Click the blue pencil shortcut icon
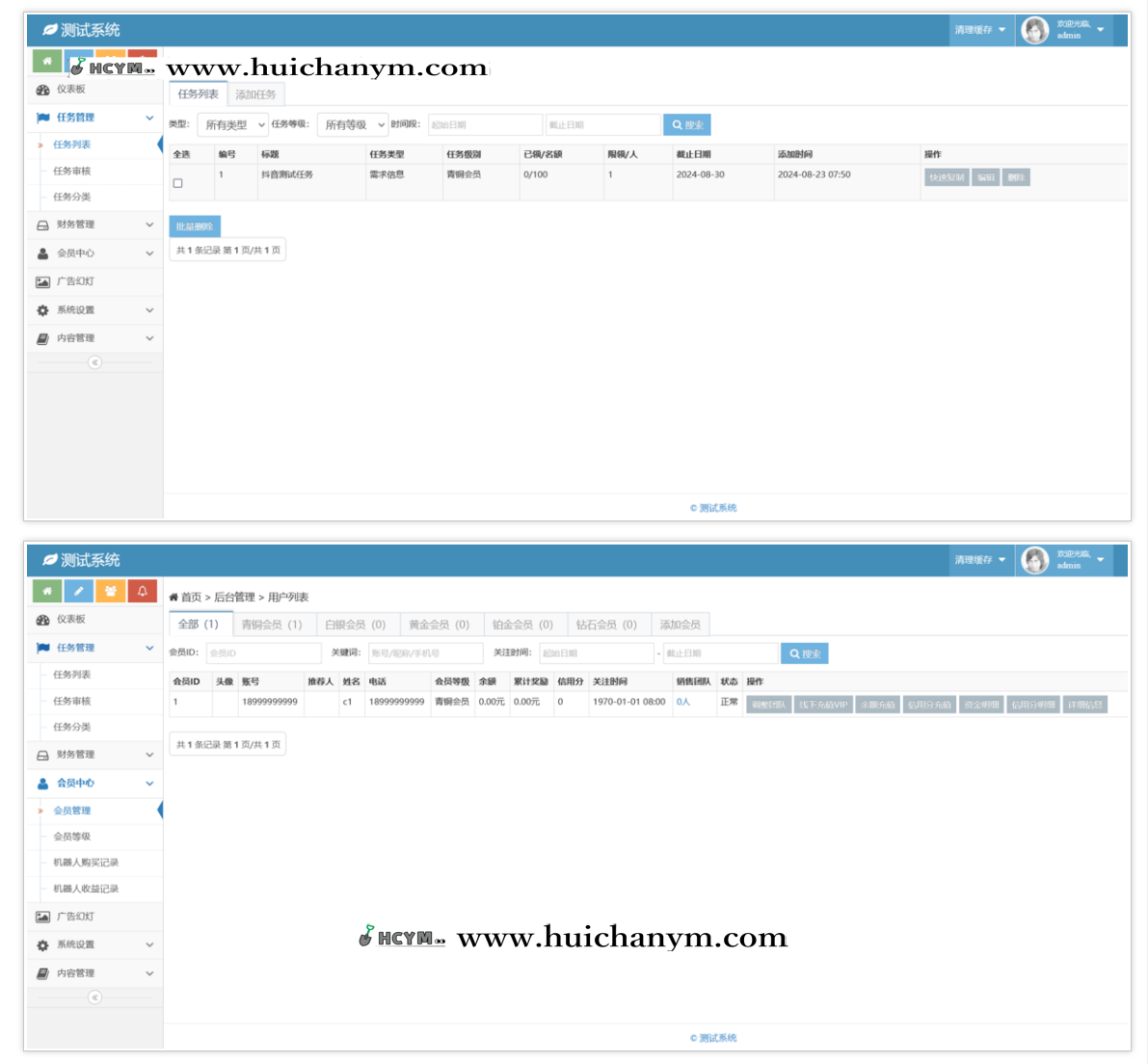 79,591
